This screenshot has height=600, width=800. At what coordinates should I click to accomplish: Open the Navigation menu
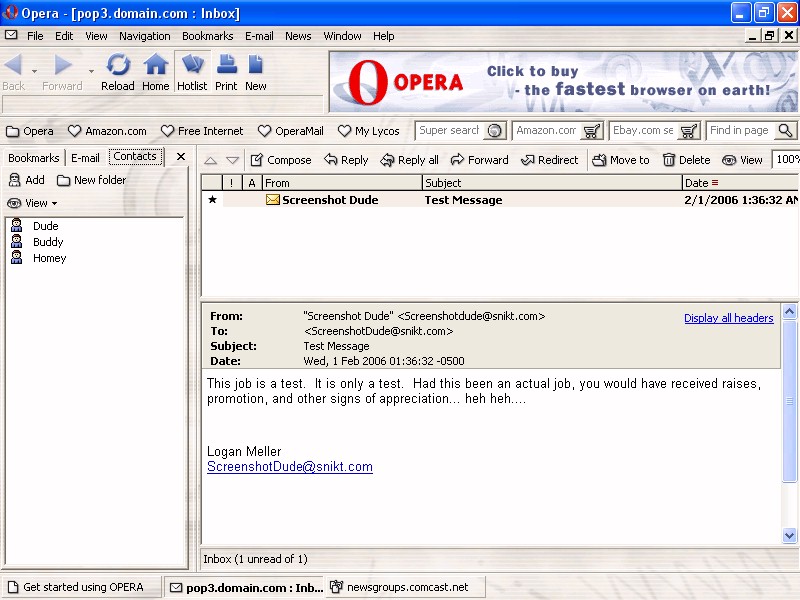(x=144, y=36)
